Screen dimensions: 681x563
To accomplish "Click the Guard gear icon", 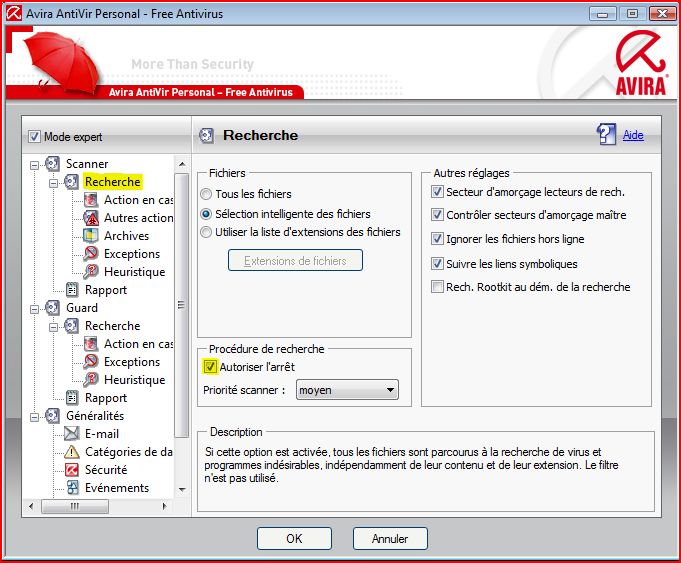I will pyautogui.click(x=52, y=308).
